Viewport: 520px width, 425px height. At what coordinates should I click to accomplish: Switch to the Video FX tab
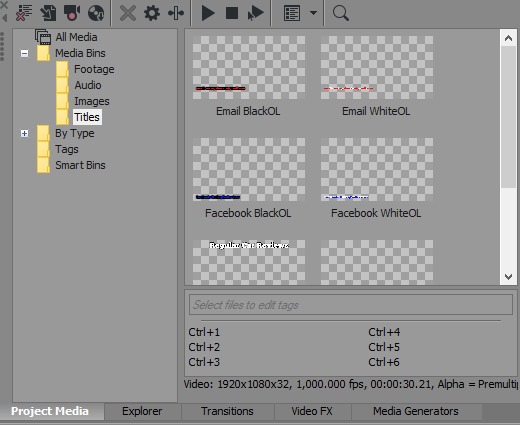pos(312,411)
